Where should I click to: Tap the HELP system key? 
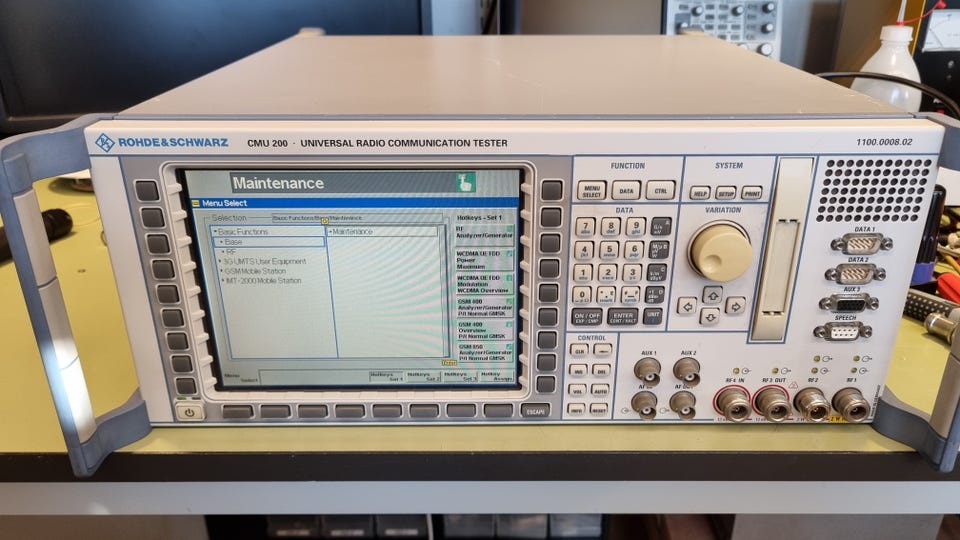[700, 193]
